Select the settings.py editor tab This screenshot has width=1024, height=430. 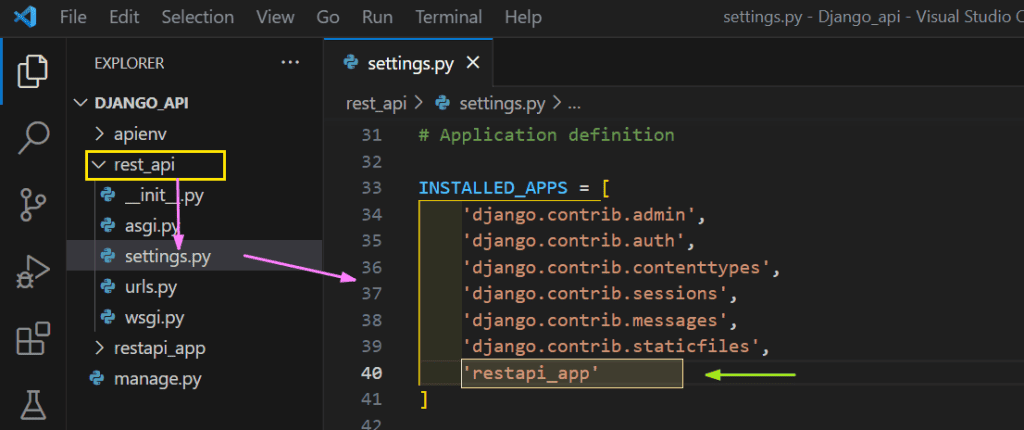pos(409,63)
